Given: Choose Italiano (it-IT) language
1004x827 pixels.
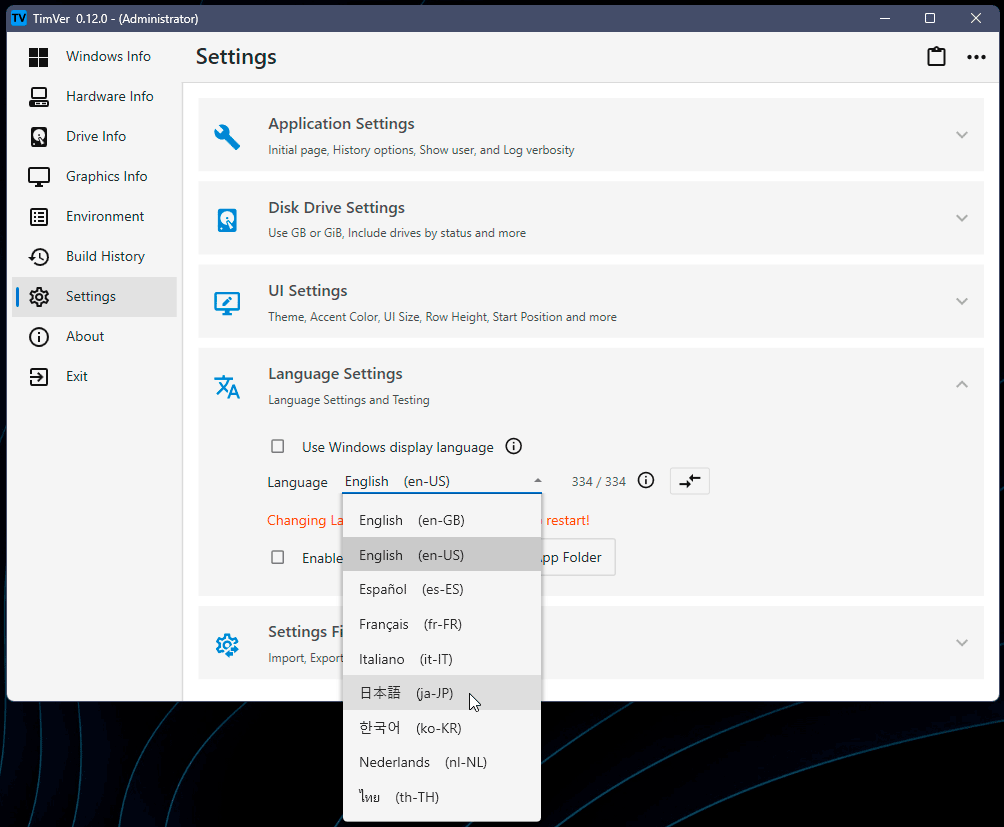Looking at the screenshot, I should coord(442,659).
